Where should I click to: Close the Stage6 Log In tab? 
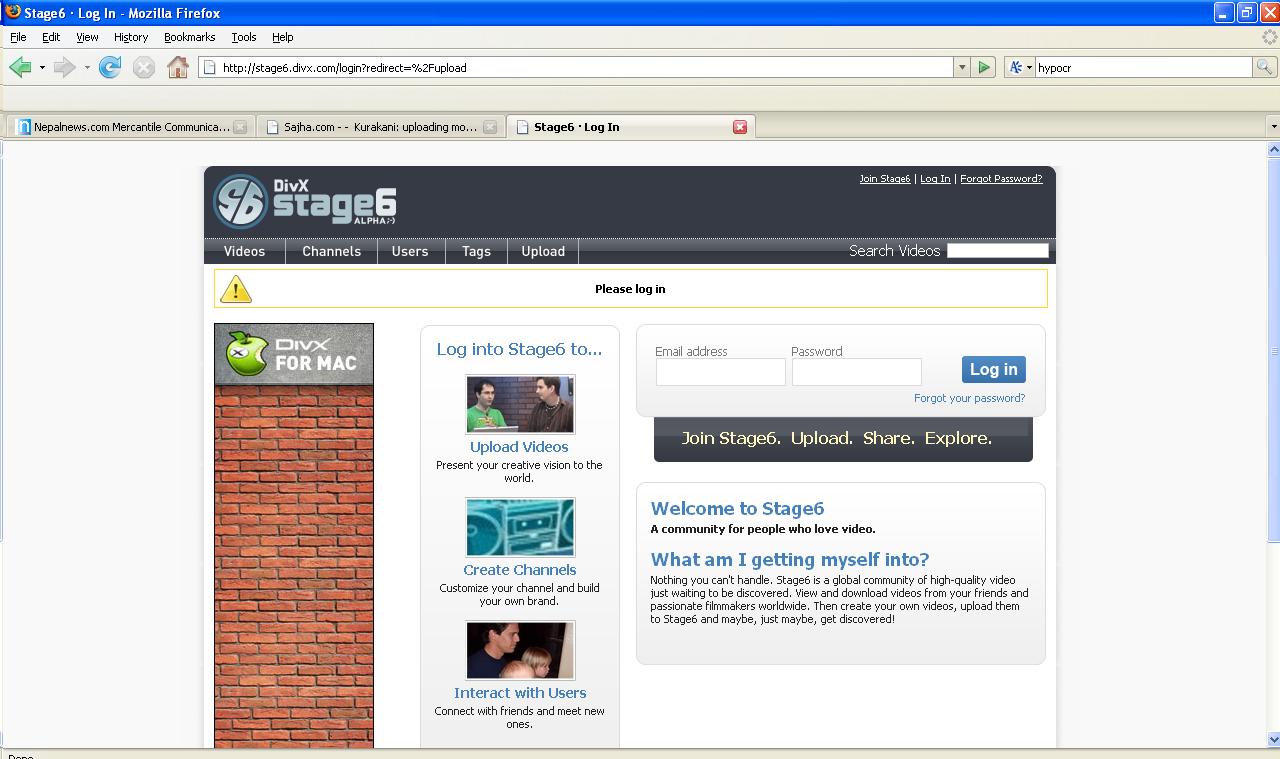(740, 127)
